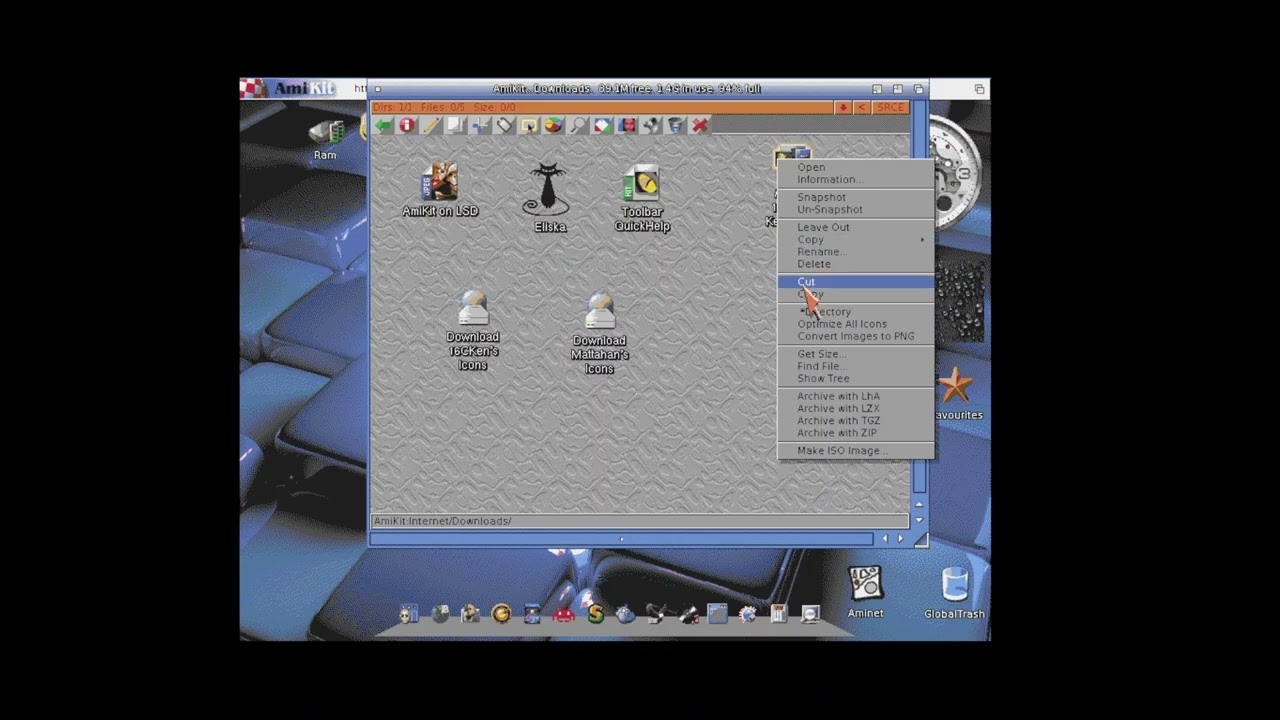Click the magnifying glass search toolbar icon
The image size is (1280, 720).
(x=578, y=125)
